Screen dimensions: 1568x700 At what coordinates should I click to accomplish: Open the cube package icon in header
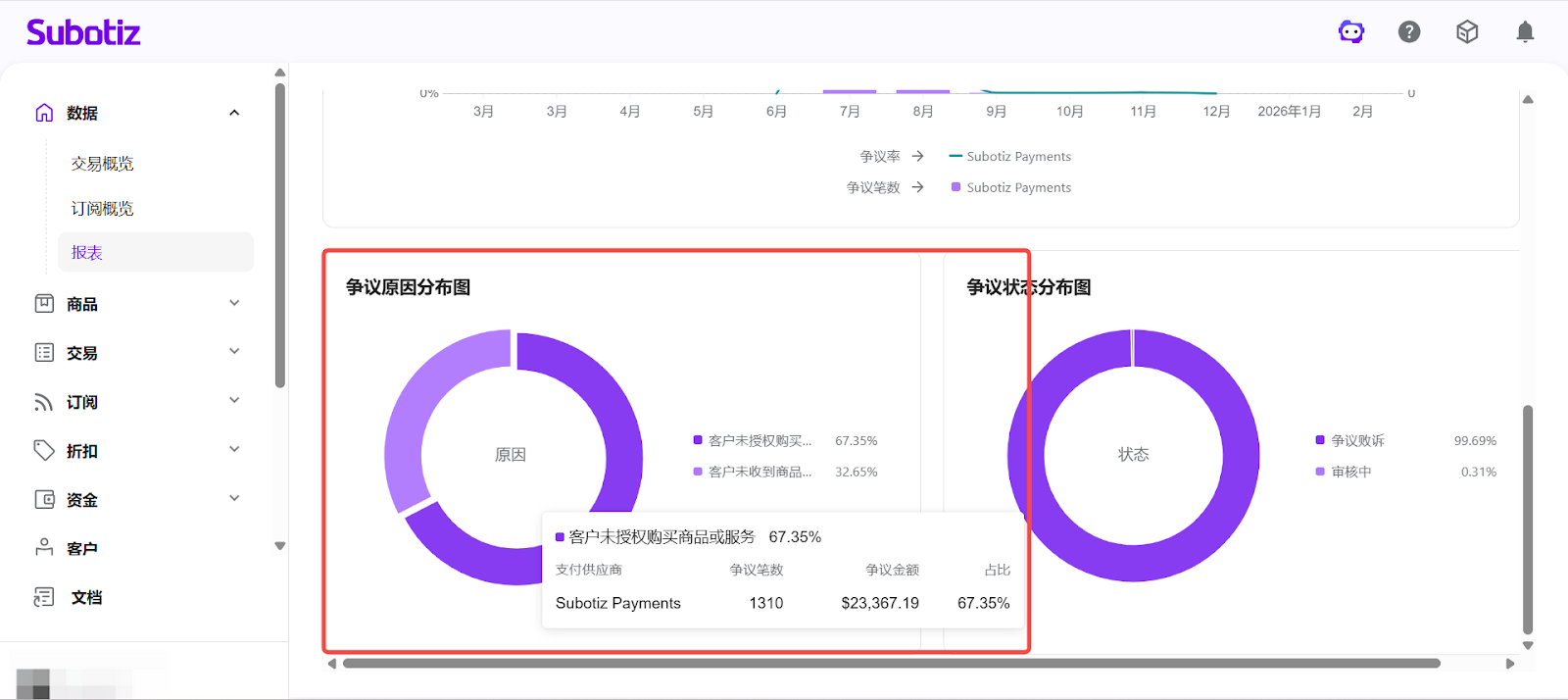click(1467, 32)
